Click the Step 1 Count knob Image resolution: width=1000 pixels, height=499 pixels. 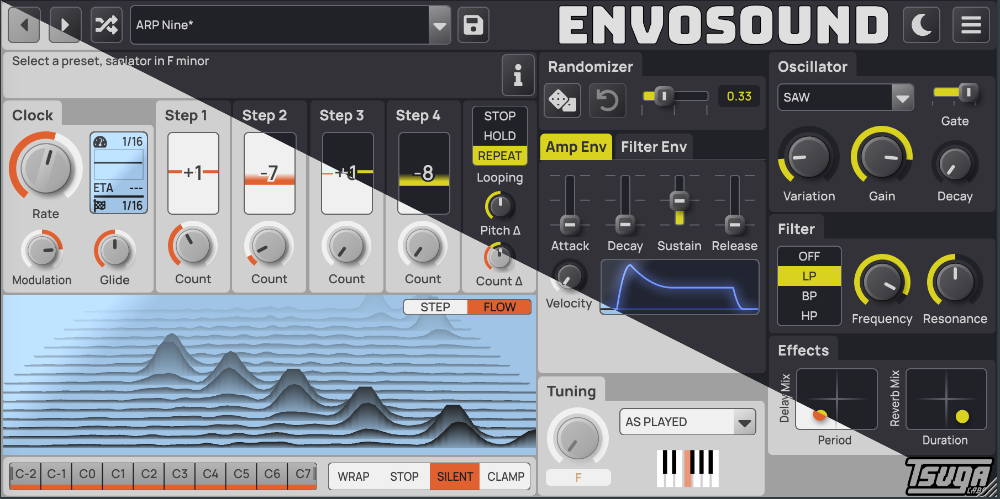coord(193,246)
